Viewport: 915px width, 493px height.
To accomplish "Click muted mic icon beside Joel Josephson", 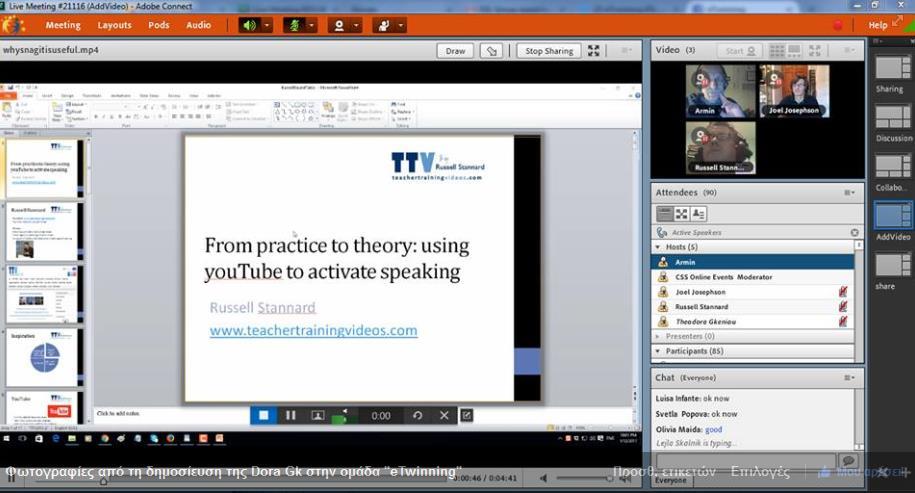I will (843, 291).
